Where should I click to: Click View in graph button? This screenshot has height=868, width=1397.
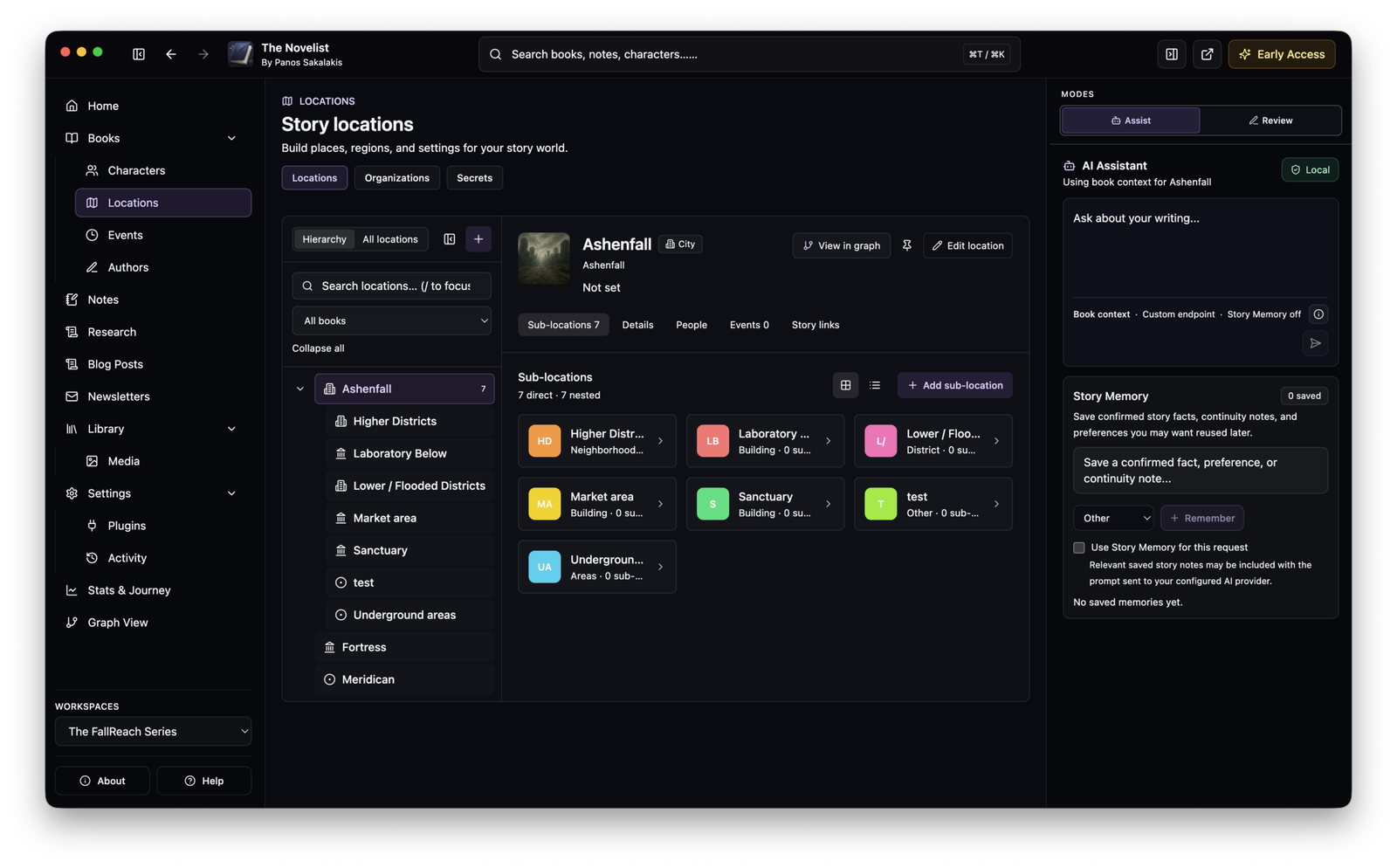[842, 245]
